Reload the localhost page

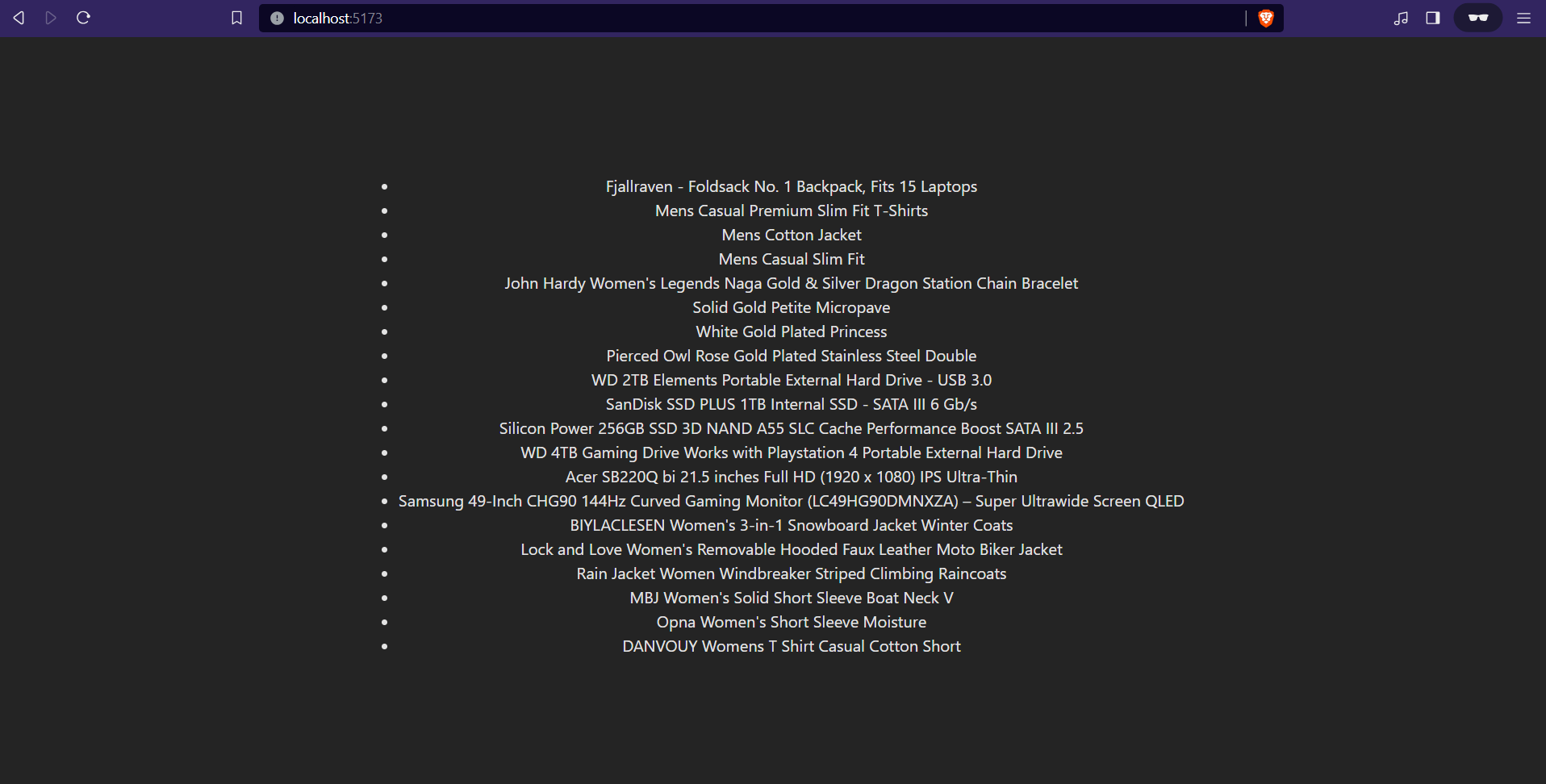click(x=83, y=18)
